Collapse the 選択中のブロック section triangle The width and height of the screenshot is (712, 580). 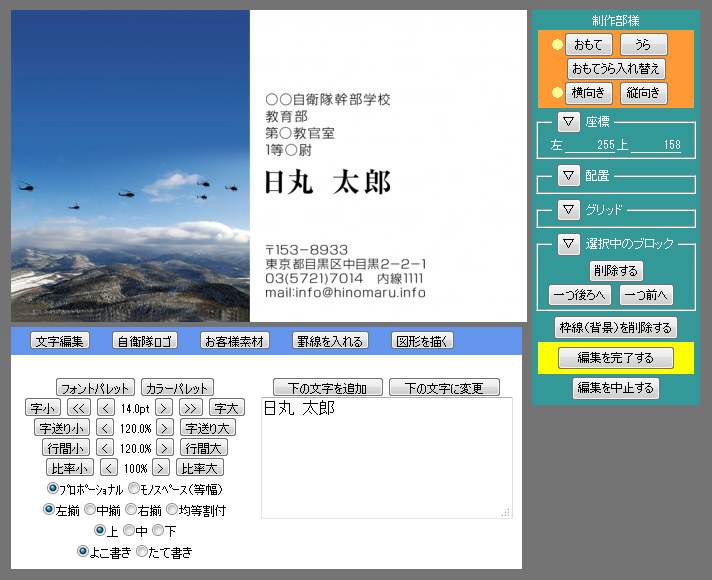coord(569,244)
